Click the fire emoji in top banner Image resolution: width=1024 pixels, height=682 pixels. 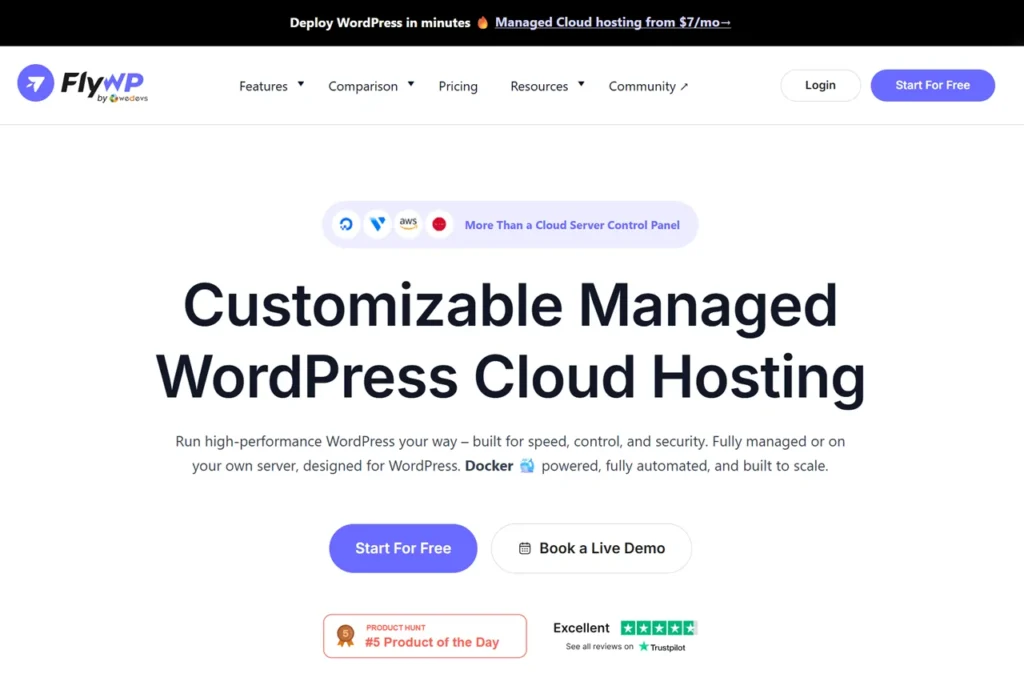coord(483,23)
